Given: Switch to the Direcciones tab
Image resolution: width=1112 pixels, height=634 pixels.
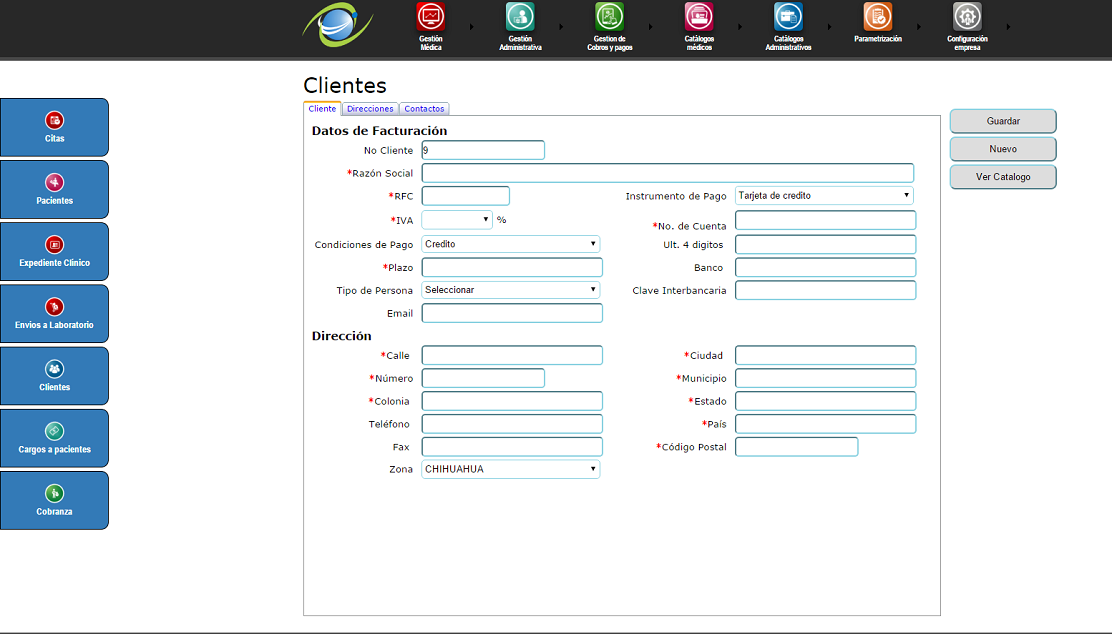Looking at the screenshot, I should pos(370,109).
